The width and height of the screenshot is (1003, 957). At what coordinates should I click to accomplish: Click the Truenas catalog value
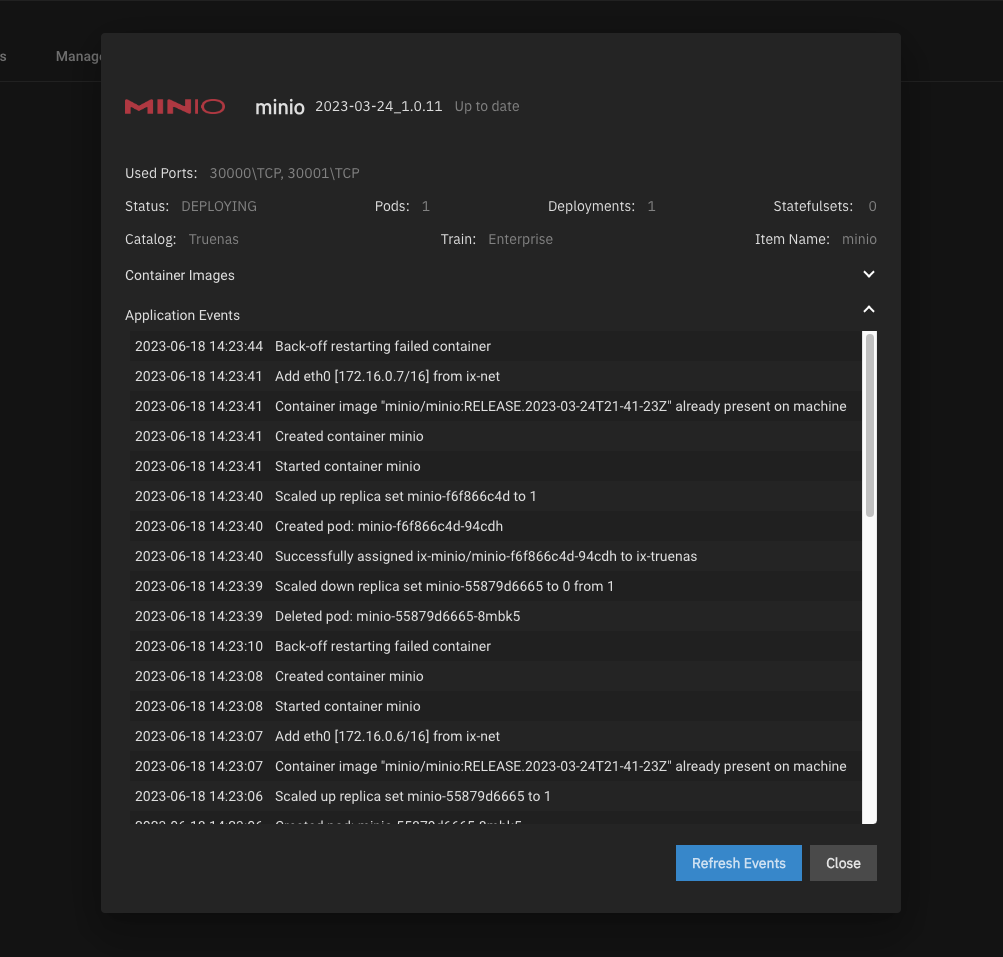[x=214, y=239]
